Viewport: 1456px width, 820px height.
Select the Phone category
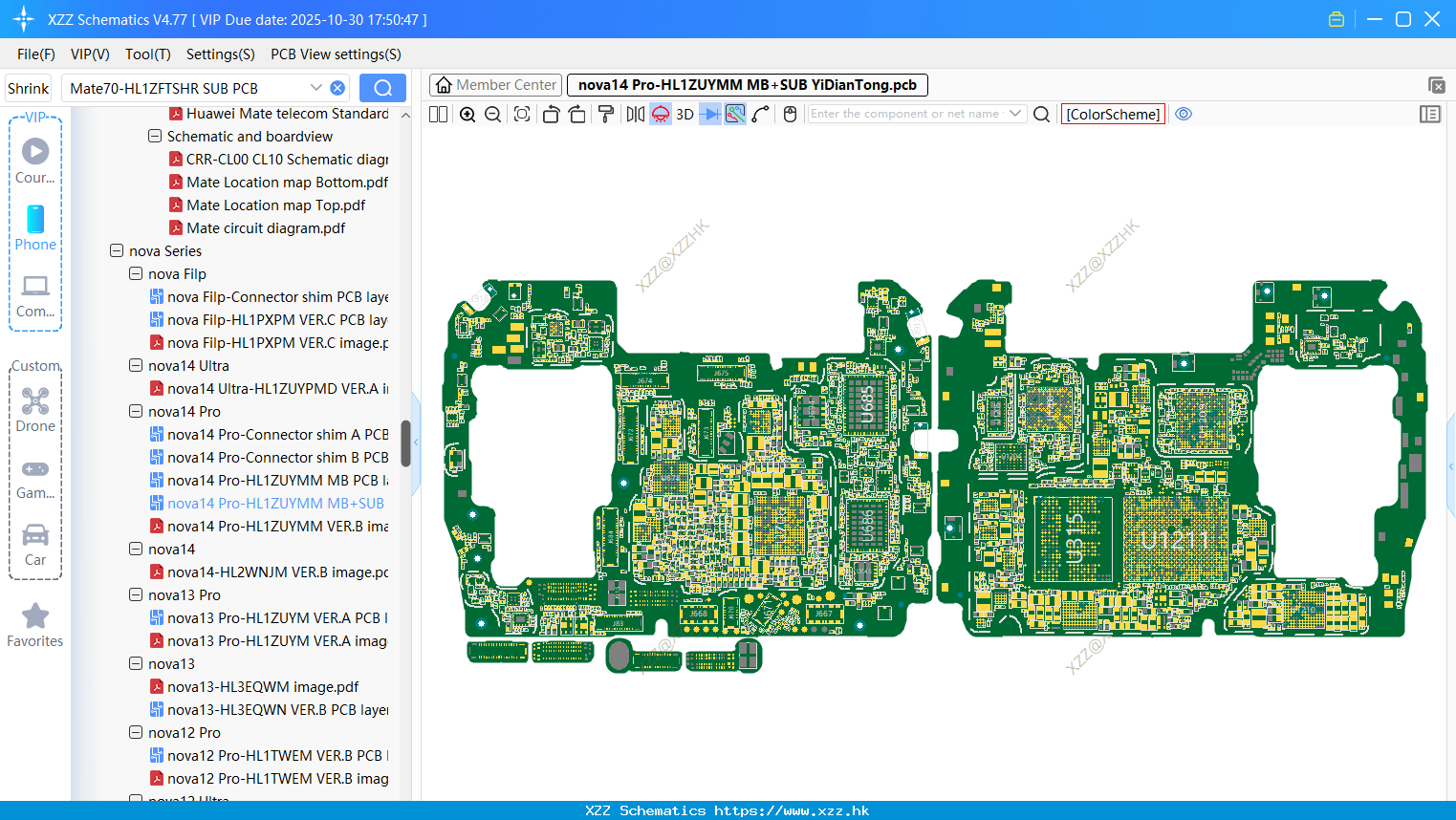pos(35,228)
